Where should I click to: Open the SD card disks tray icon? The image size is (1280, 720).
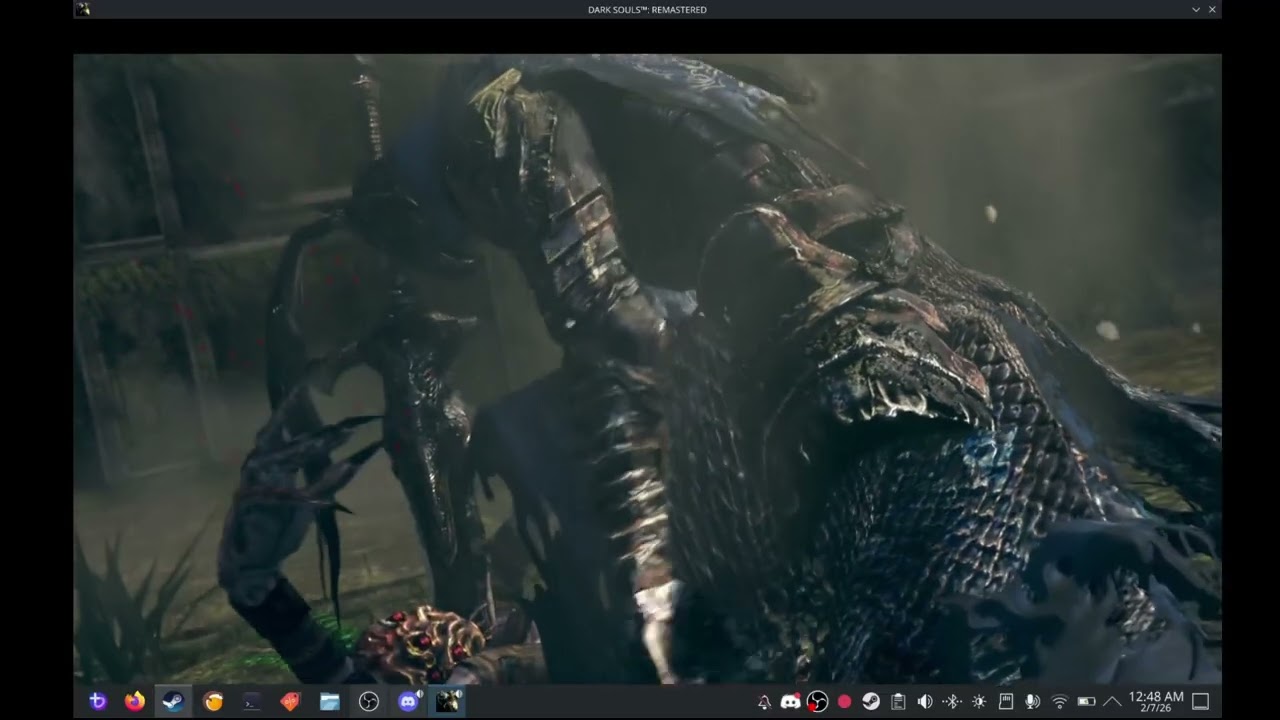(1006, 702)
